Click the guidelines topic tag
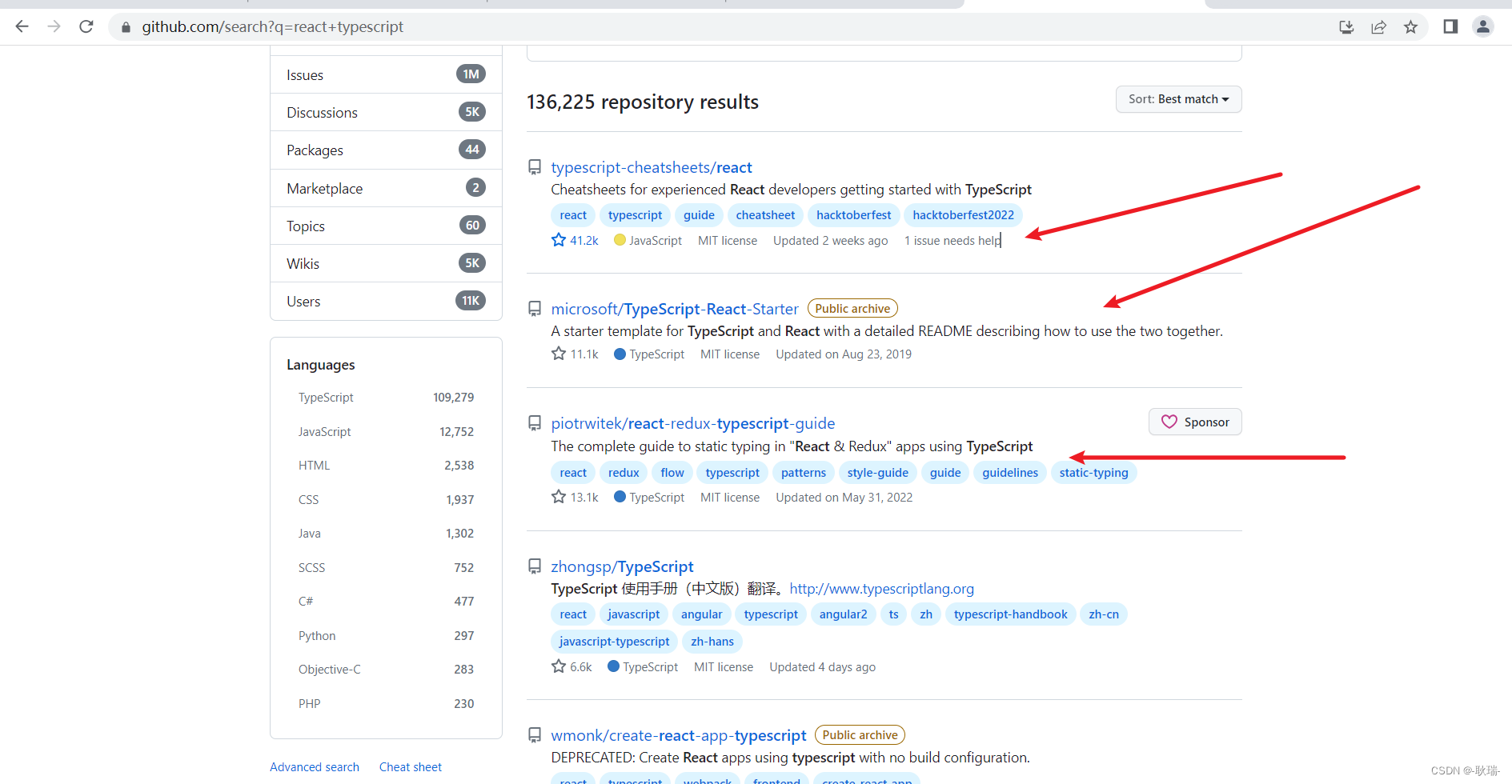This screenshot has width=1512, height=784. point(1010,473)
